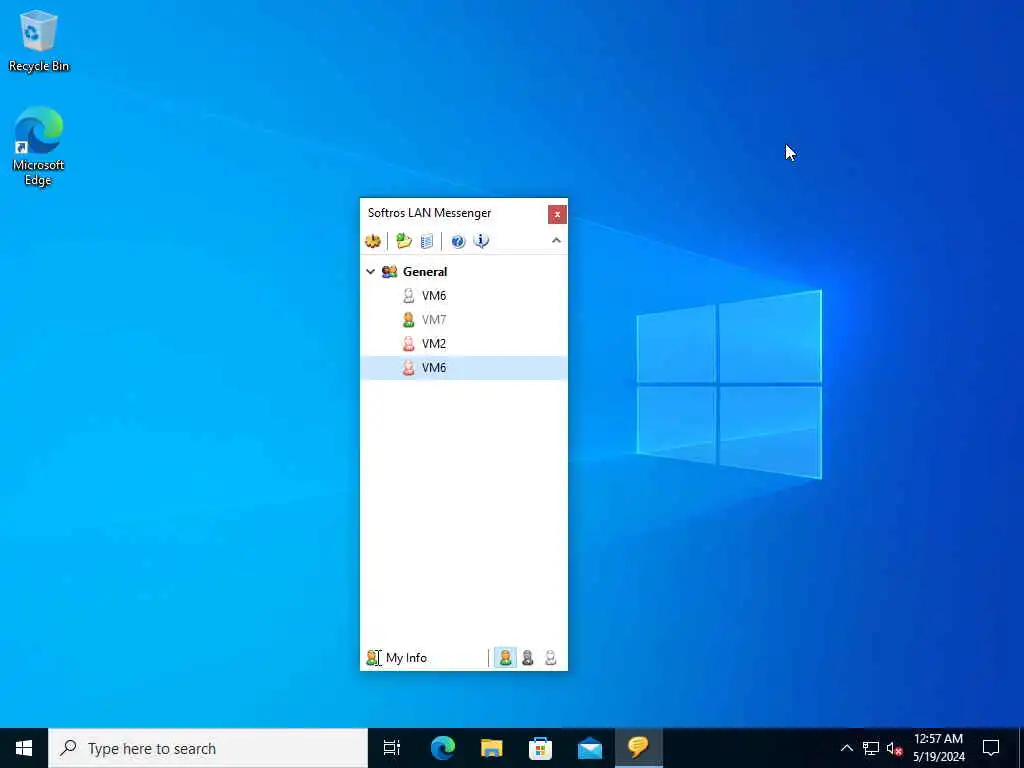
Task: Show hidden system tray icons
Action: coord(846,748)
